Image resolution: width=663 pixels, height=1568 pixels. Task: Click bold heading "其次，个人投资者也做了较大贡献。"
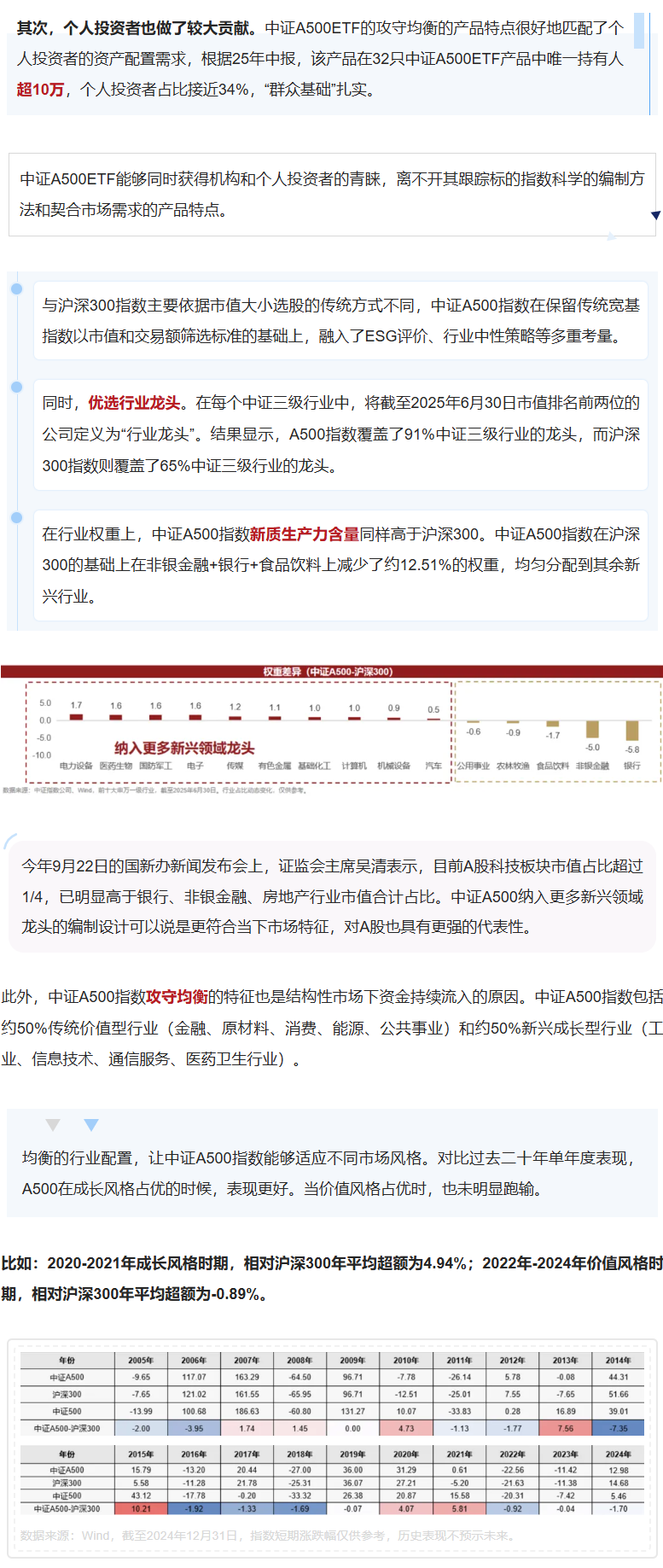pyautogui.click(x=137, y=28)
